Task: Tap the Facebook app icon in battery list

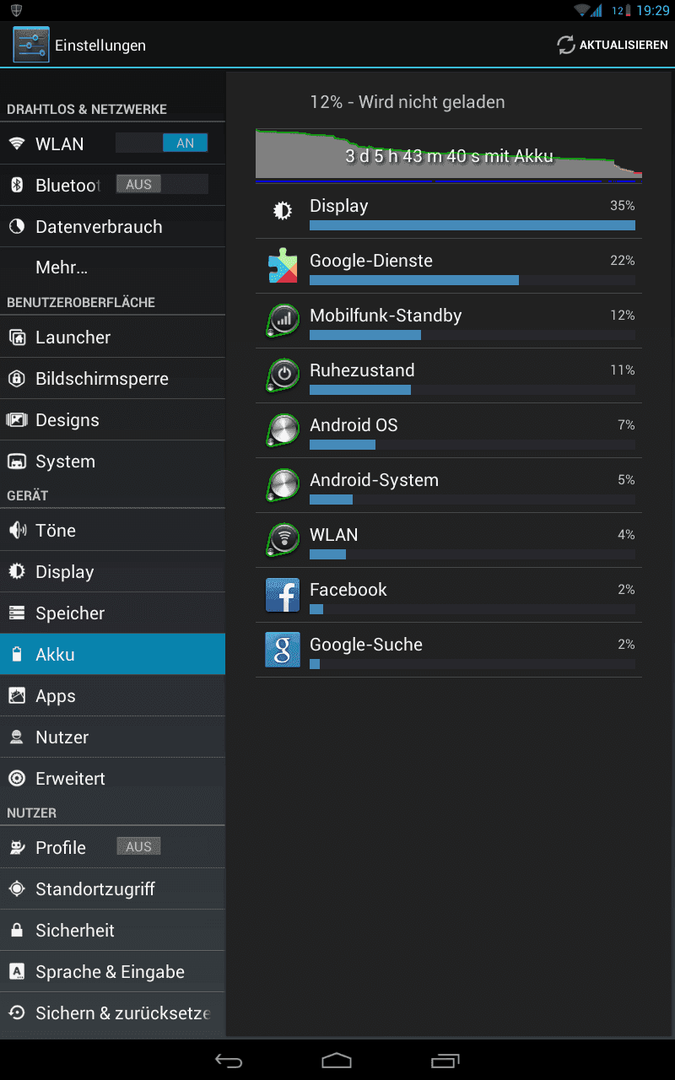Action: 282,595
